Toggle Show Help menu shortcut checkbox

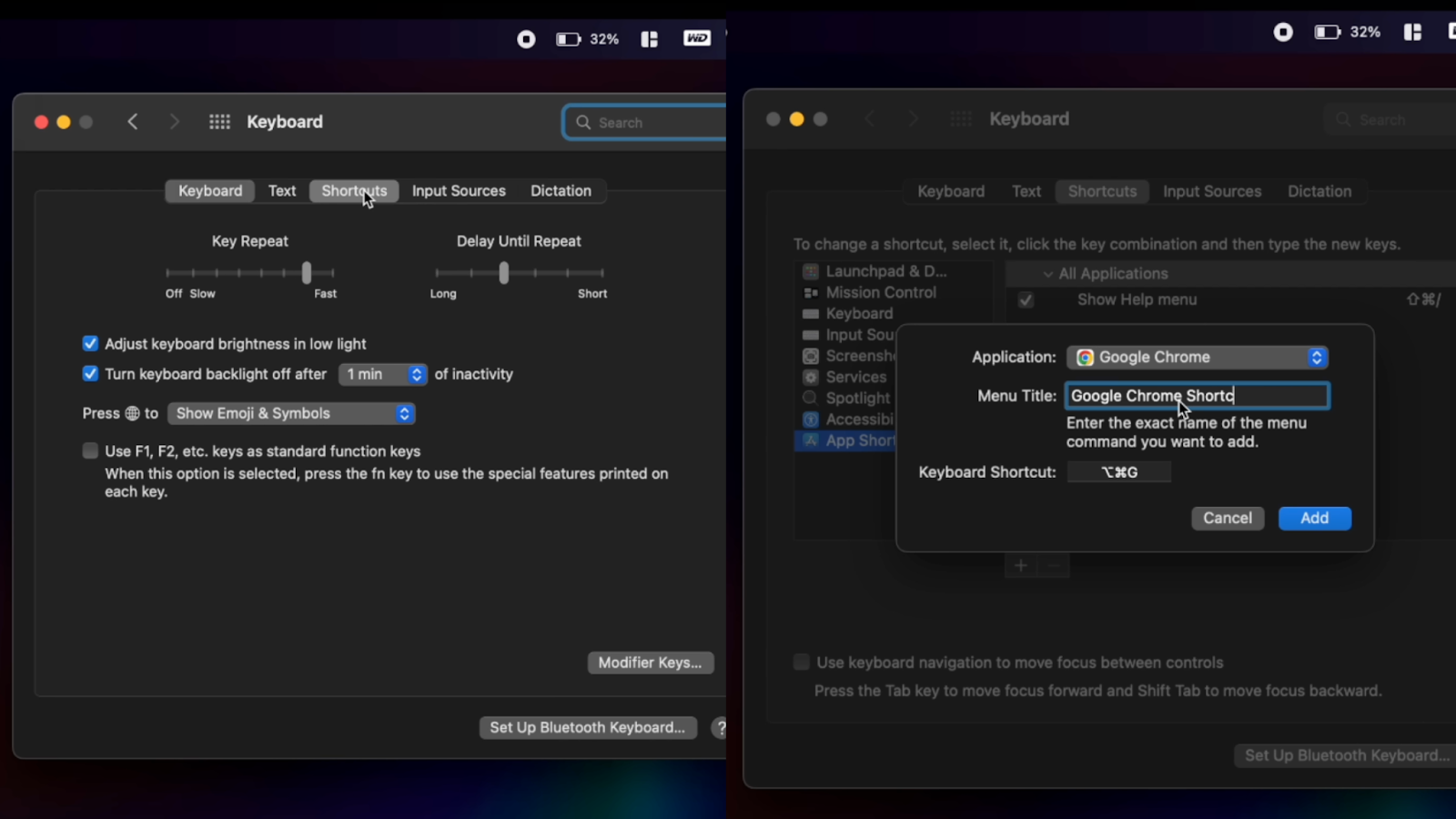coord(1026,300)
